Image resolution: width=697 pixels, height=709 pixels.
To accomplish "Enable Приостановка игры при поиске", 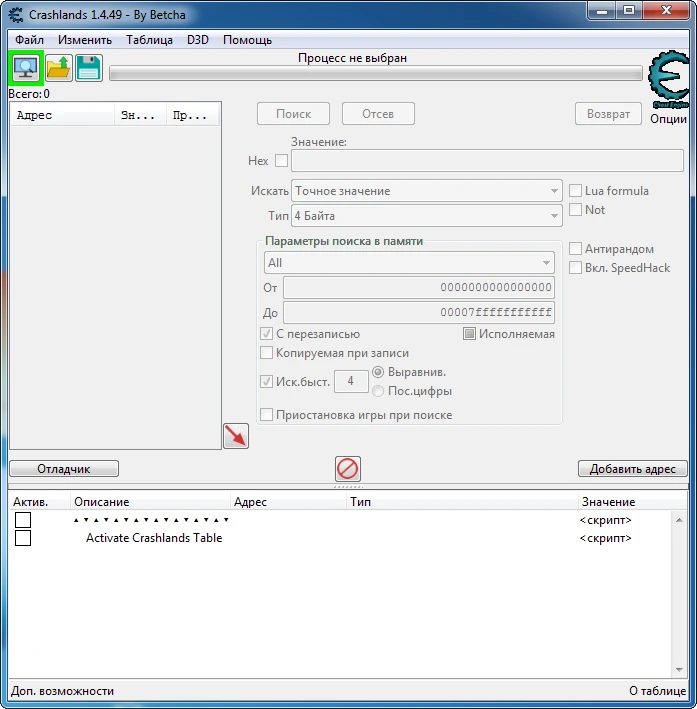I will click(x=266, y=415).
